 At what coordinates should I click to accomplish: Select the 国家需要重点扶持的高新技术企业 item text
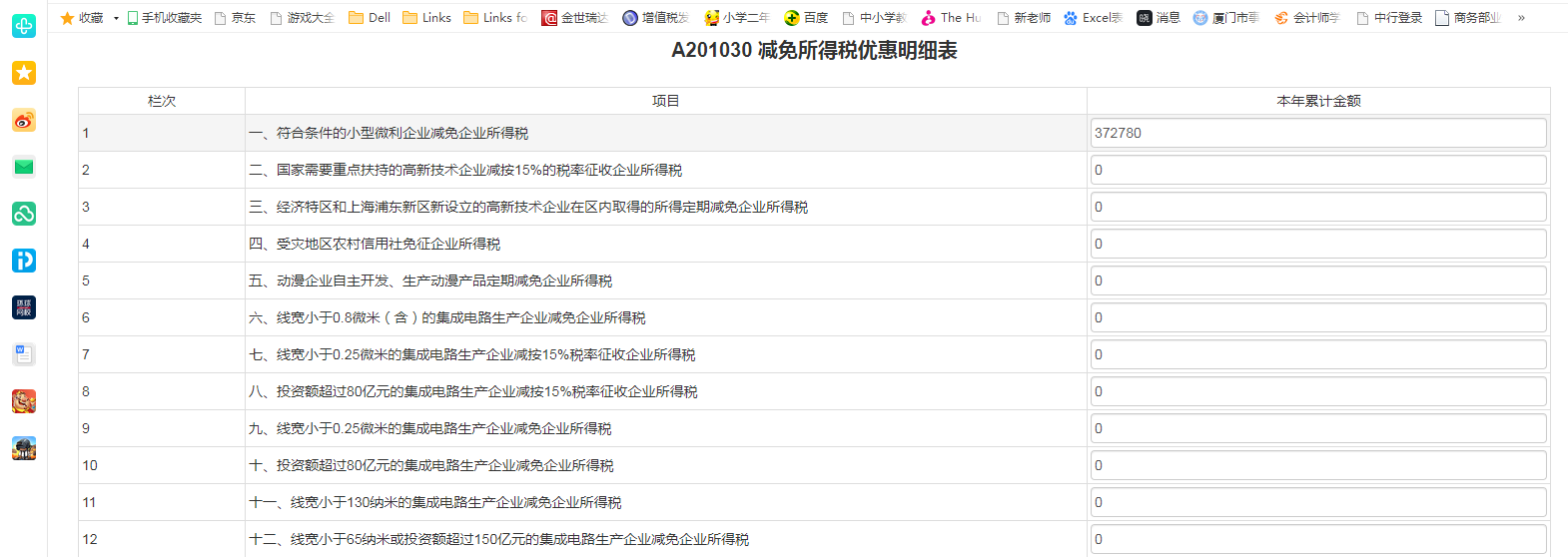(x=465, y=170)
